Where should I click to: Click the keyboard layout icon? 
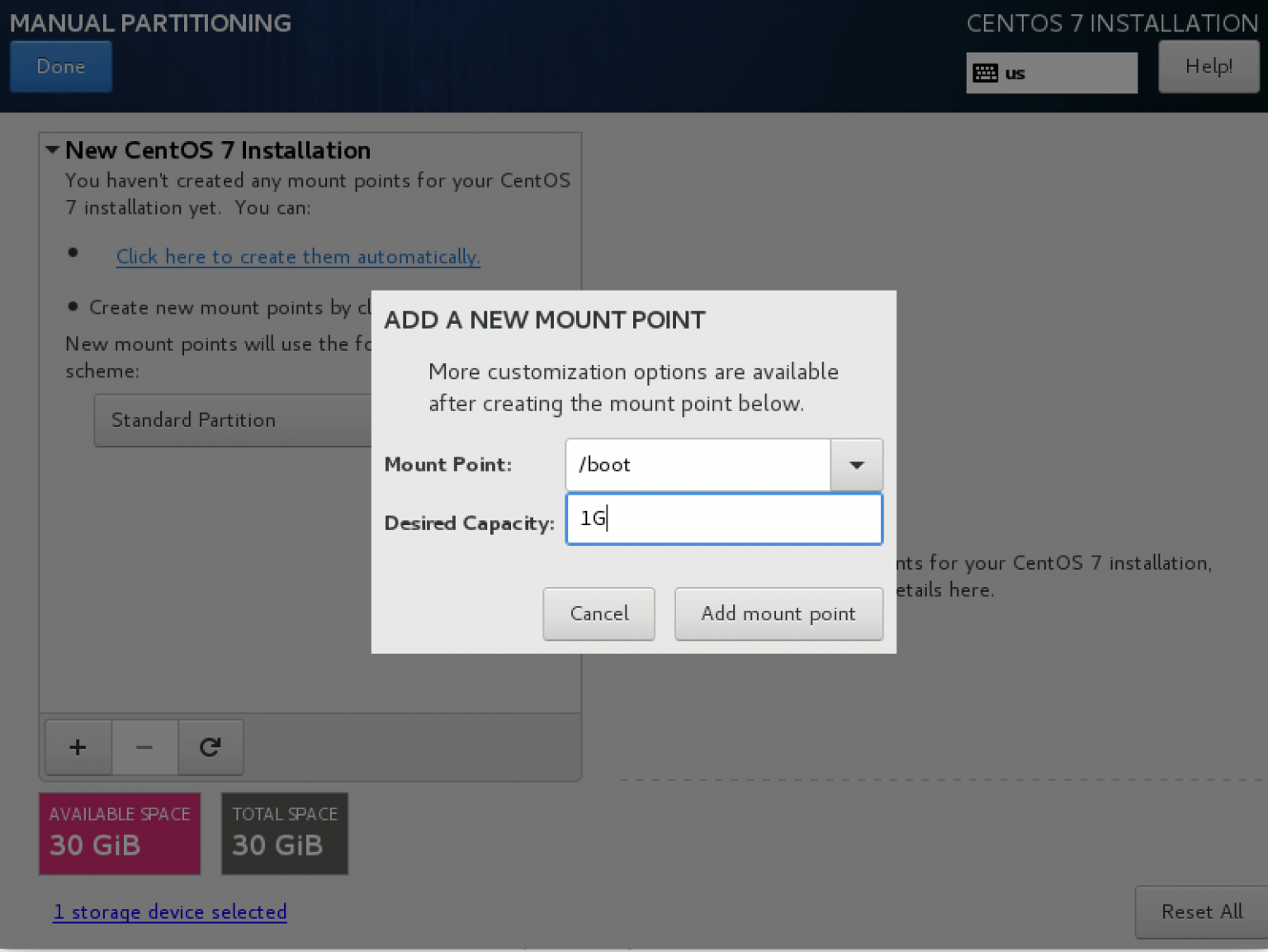click(x=985, y=73)
